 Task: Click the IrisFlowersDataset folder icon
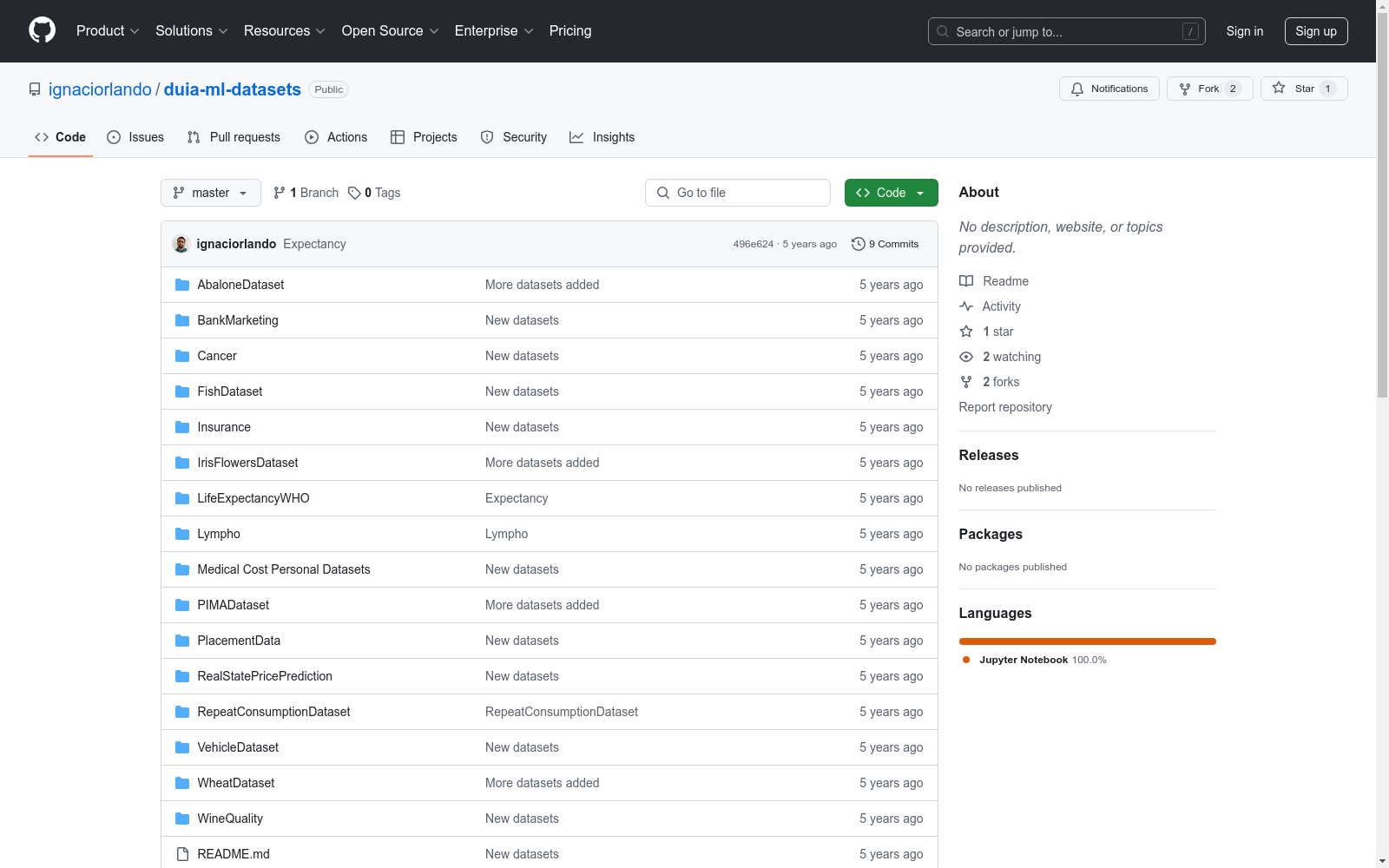click(182, 463)
